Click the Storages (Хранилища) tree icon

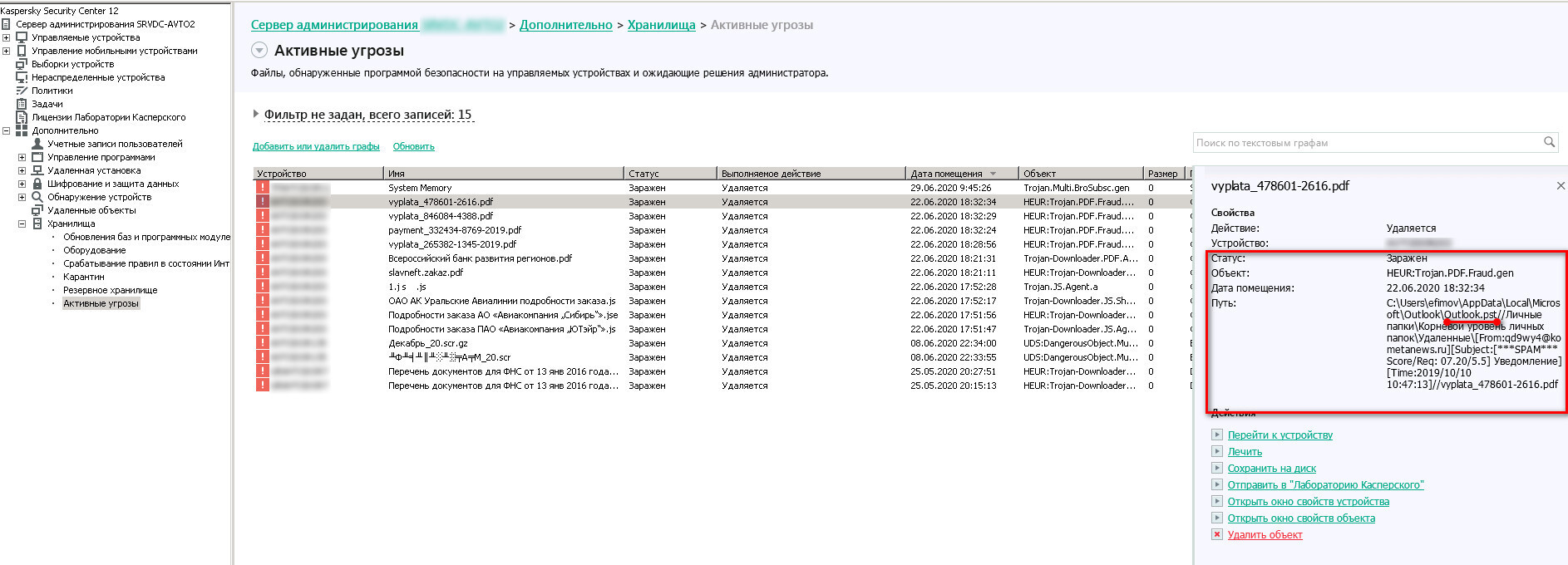click(x=37, y=224)
